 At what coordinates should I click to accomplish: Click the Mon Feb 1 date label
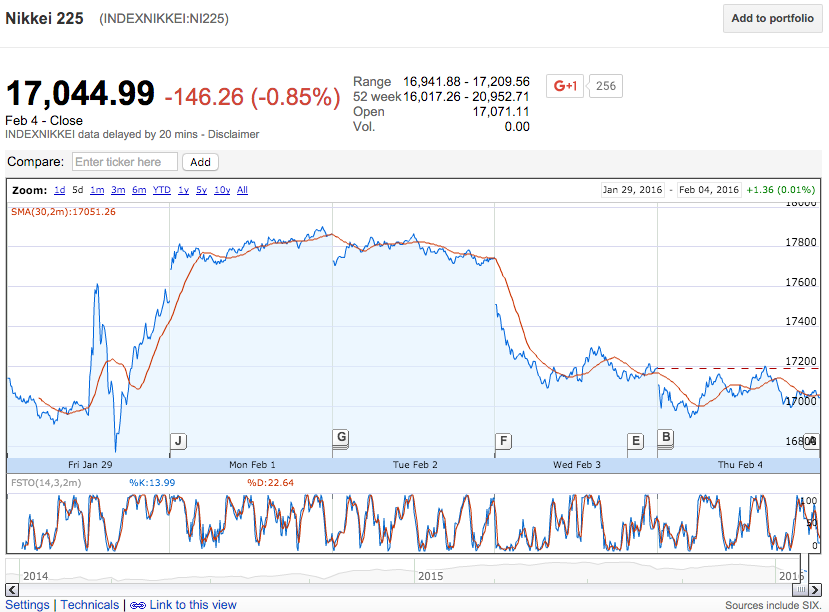tap(252, 465)
